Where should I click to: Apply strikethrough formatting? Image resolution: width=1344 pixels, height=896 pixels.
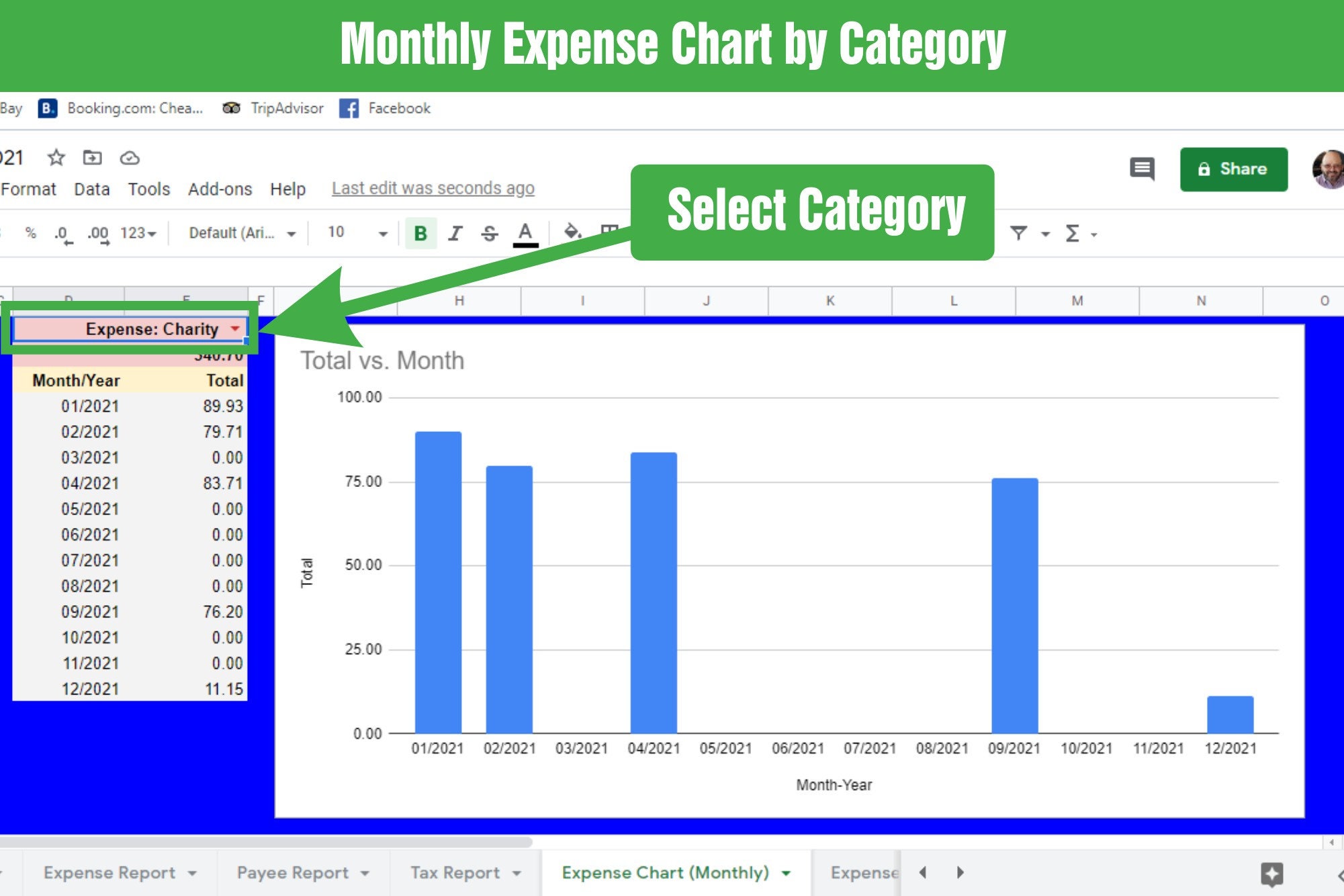coord(490,233)
